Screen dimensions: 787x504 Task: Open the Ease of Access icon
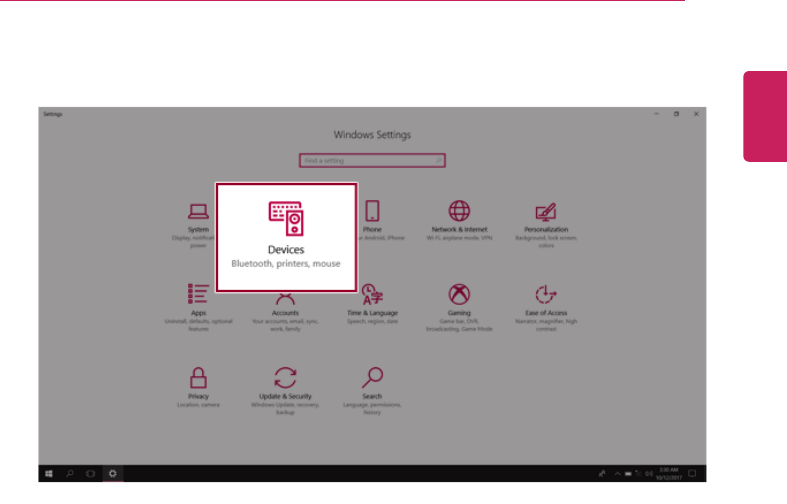[x=546, y=294]
